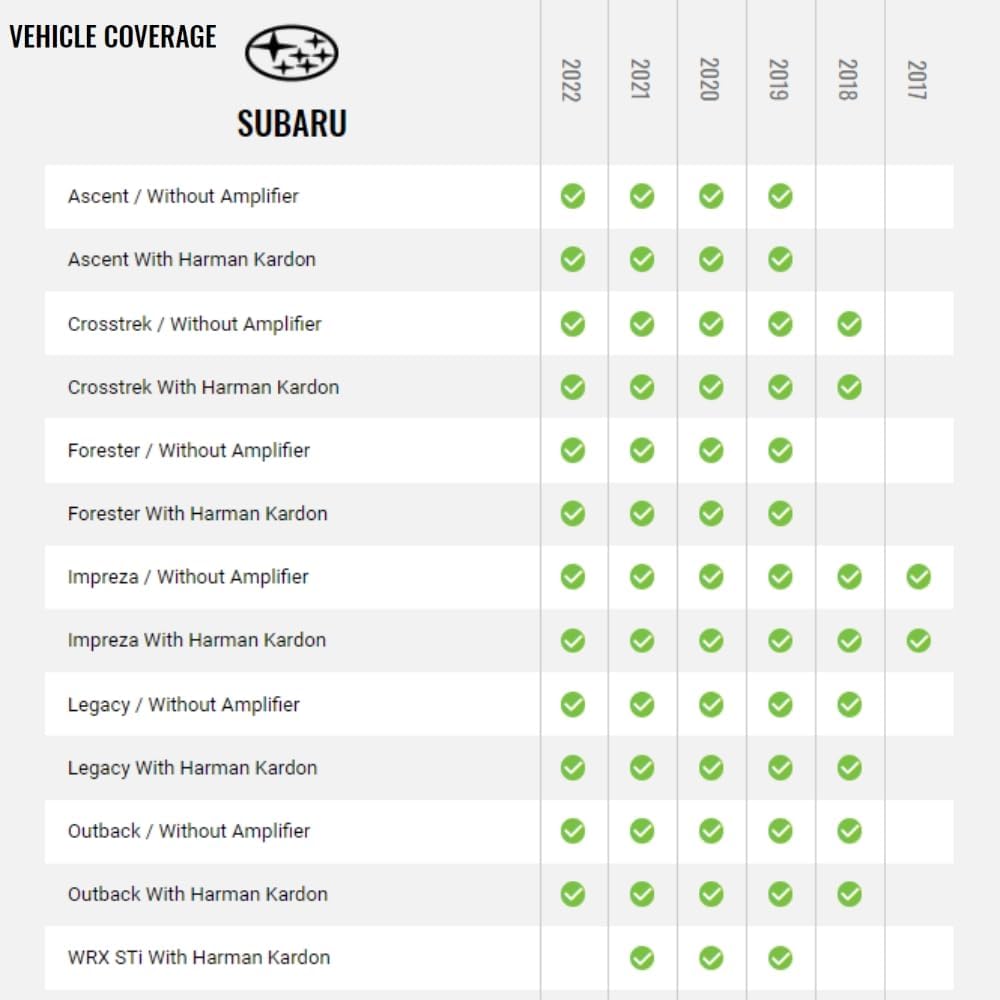
Task: Select the 2019 year column header
Action: click(778, 79)
